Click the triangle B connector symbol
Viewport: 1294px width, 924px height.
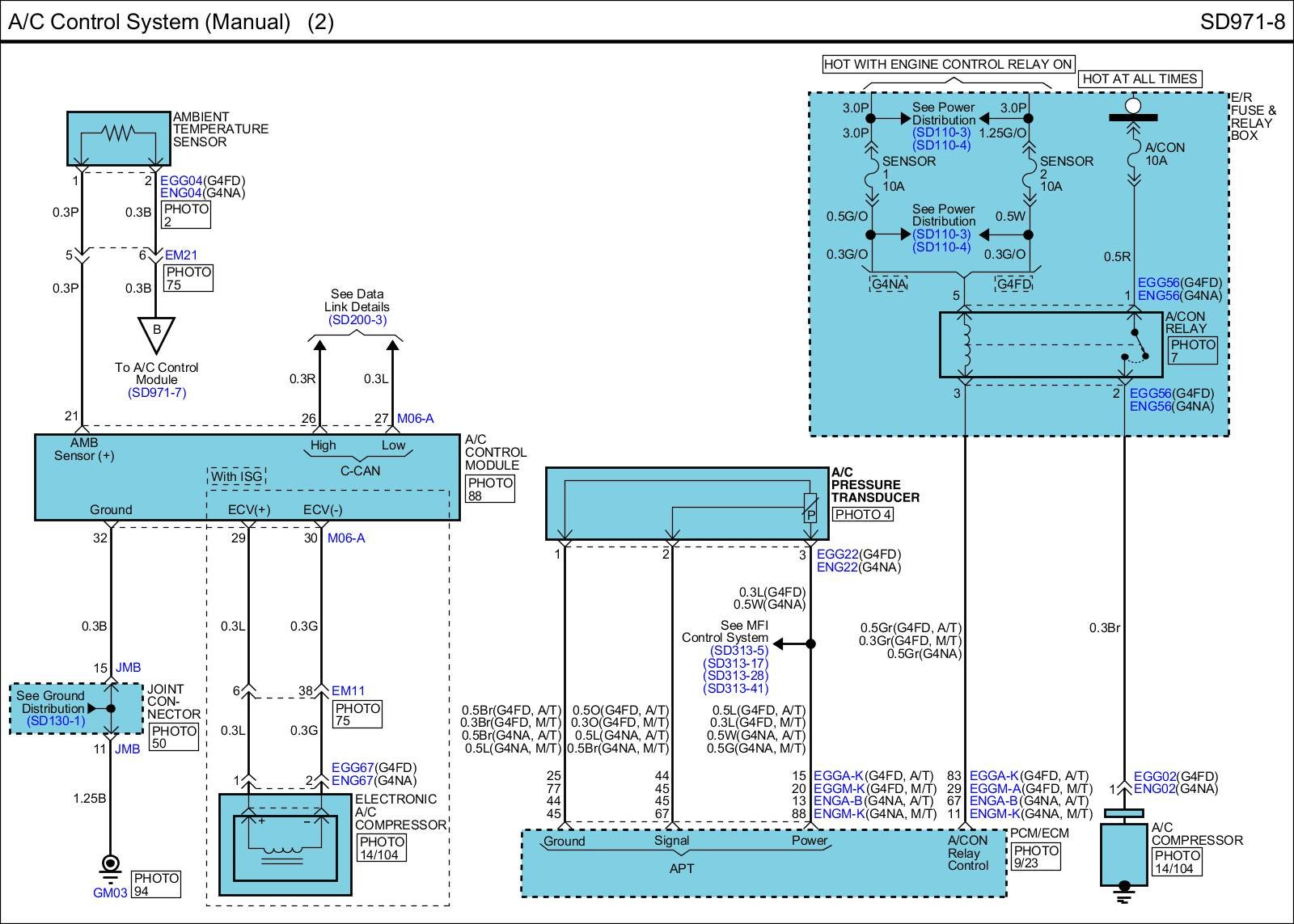(x=156, y=331)
